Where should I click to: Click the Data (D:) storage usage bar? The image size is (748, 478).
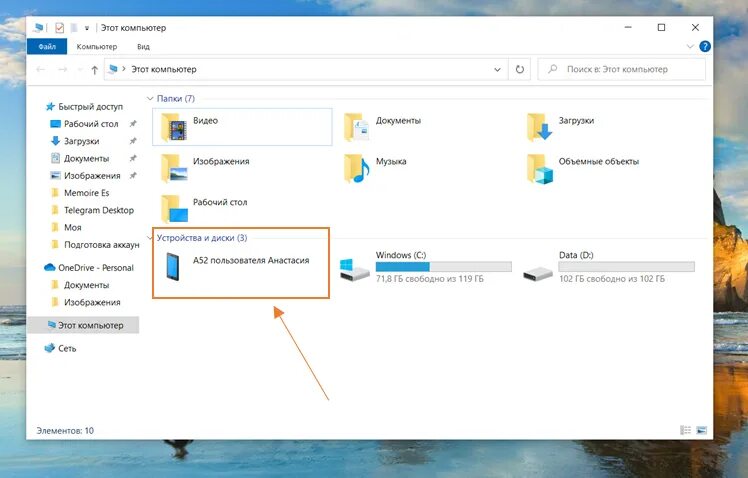tap(626, 267)
